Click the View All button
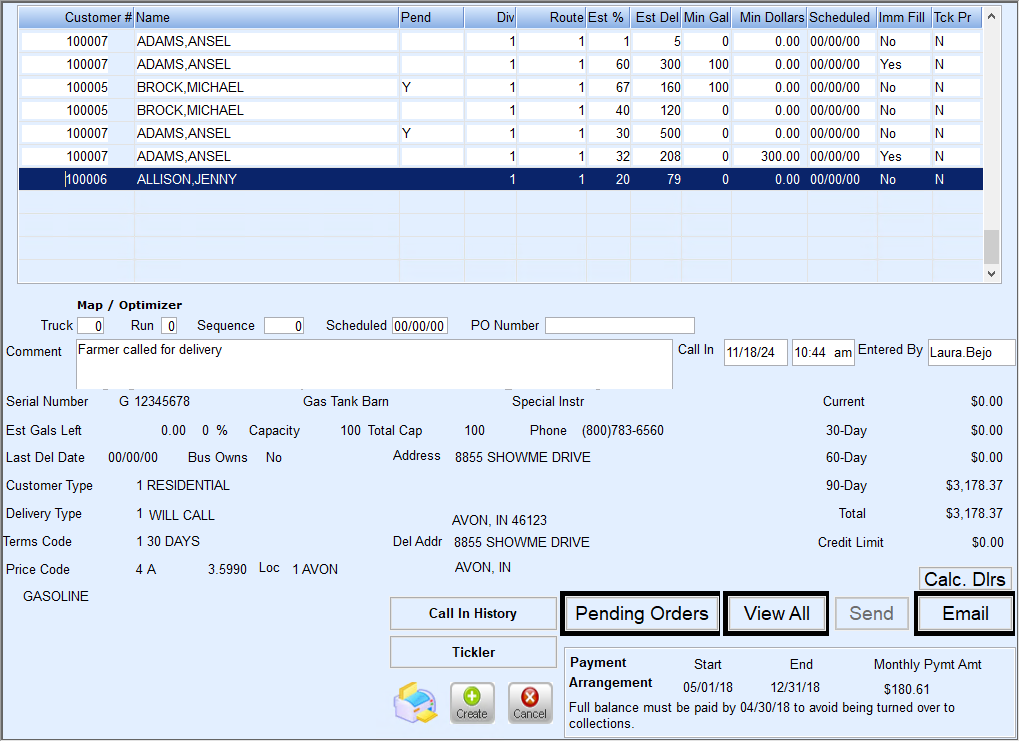 (777, 614)
